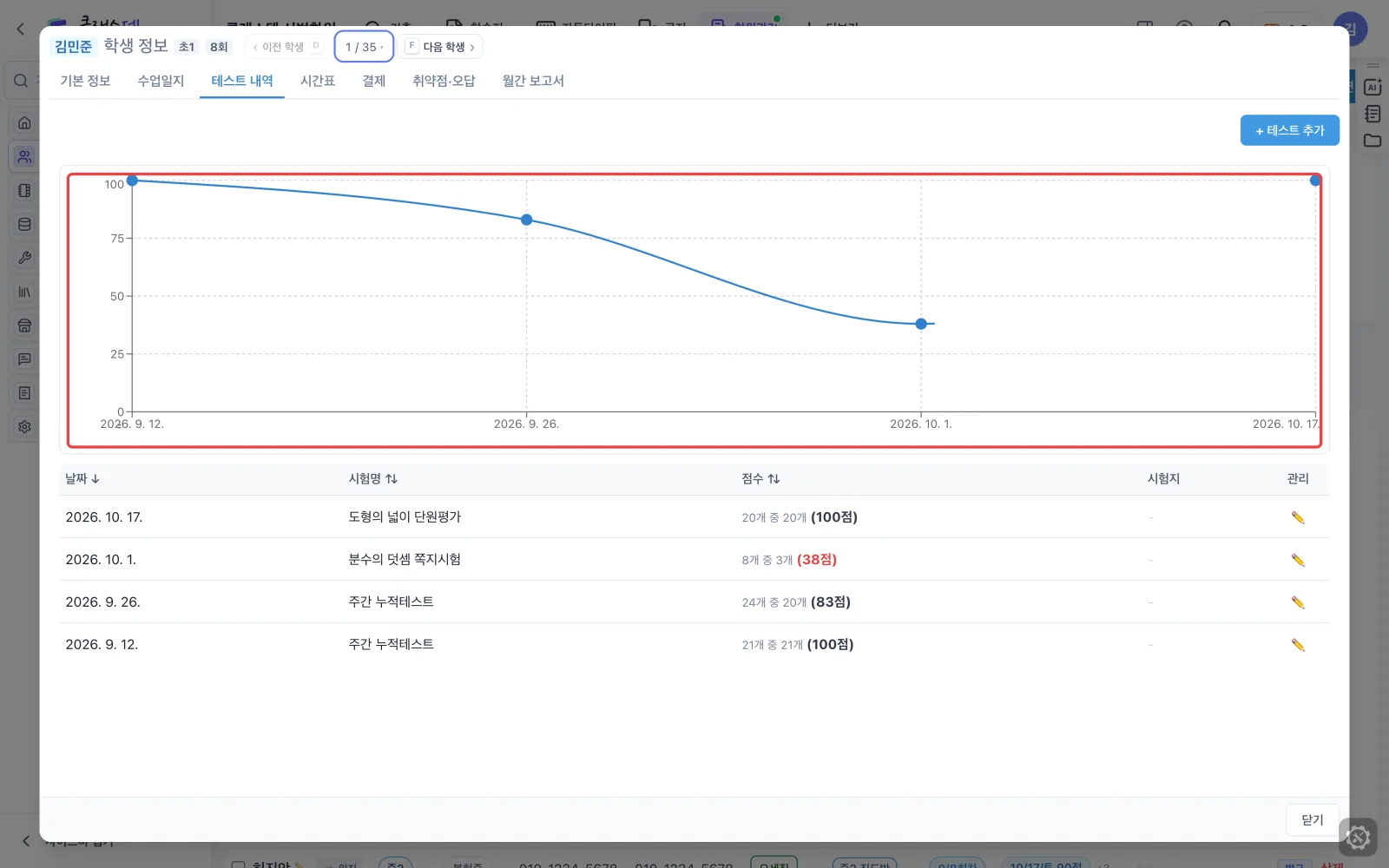Screen dimensions: 1389x868
Task: Click the 2026. 9. 26. chart data point
Action: (x=527, y=220)
